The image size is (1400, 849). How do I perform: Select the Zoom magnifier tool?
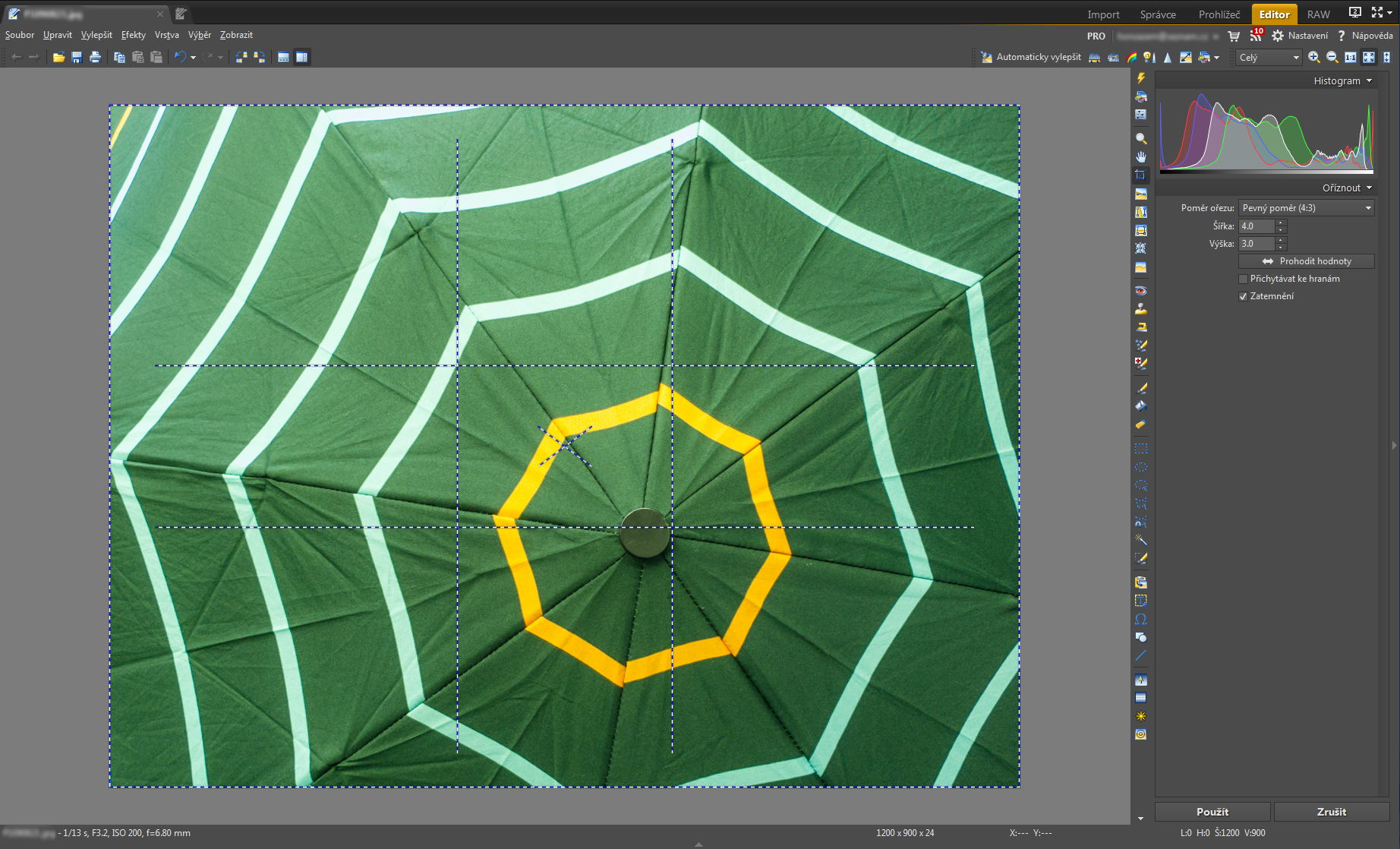(1140, 139)
